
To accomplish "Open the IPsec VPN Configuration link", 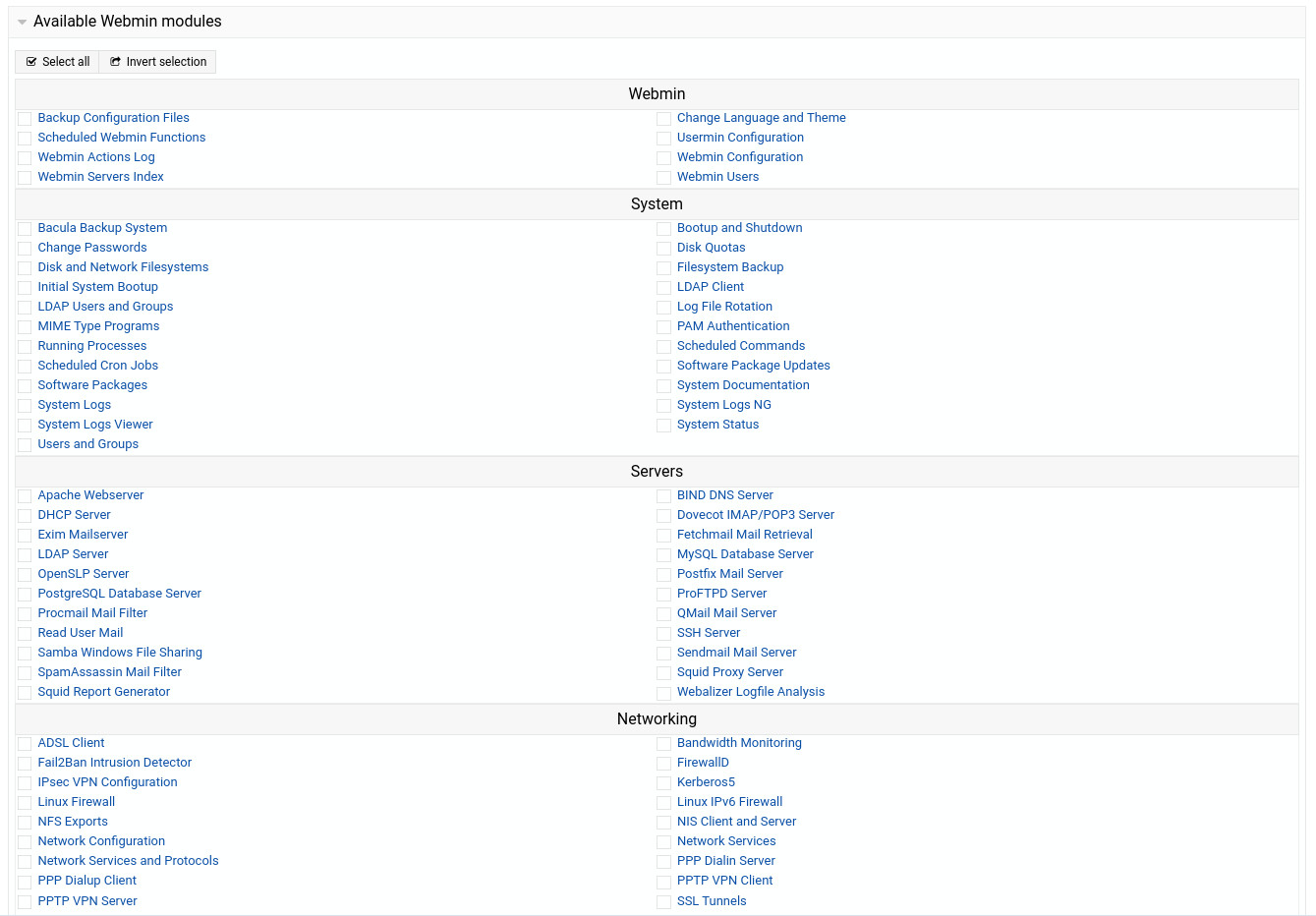I will (108, 782).
